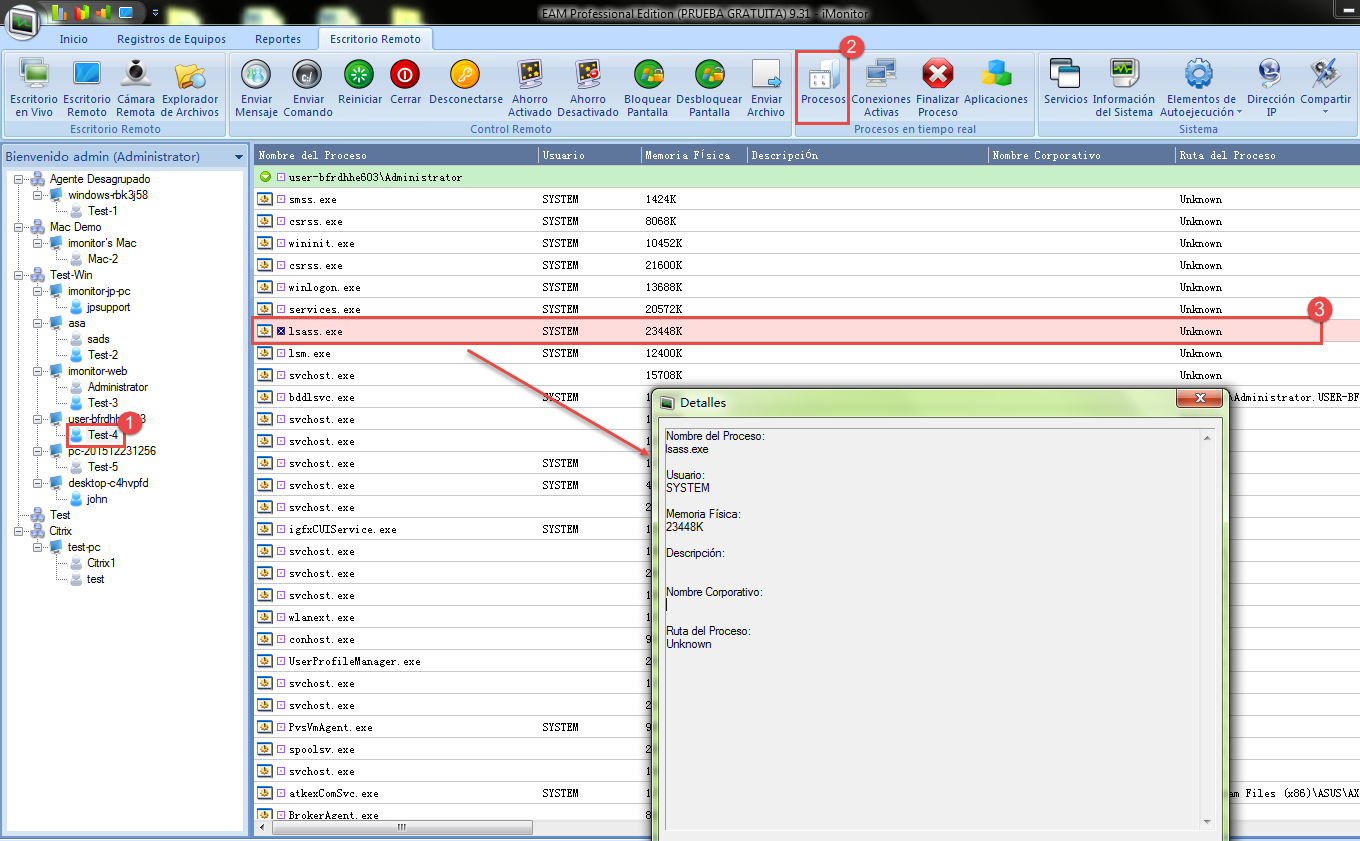Collapse the Mac Demo group
This screenshot has width=1360, height=841.
[x=19, y=227]
